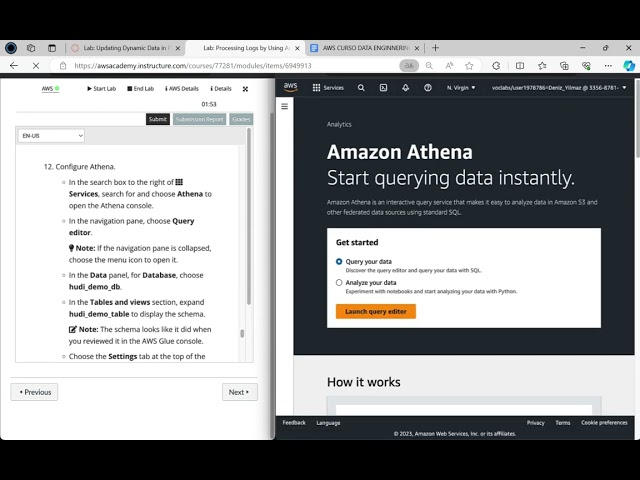Click End Lab
The height and width of the screenshot is (480, 640).
[140, 89]
